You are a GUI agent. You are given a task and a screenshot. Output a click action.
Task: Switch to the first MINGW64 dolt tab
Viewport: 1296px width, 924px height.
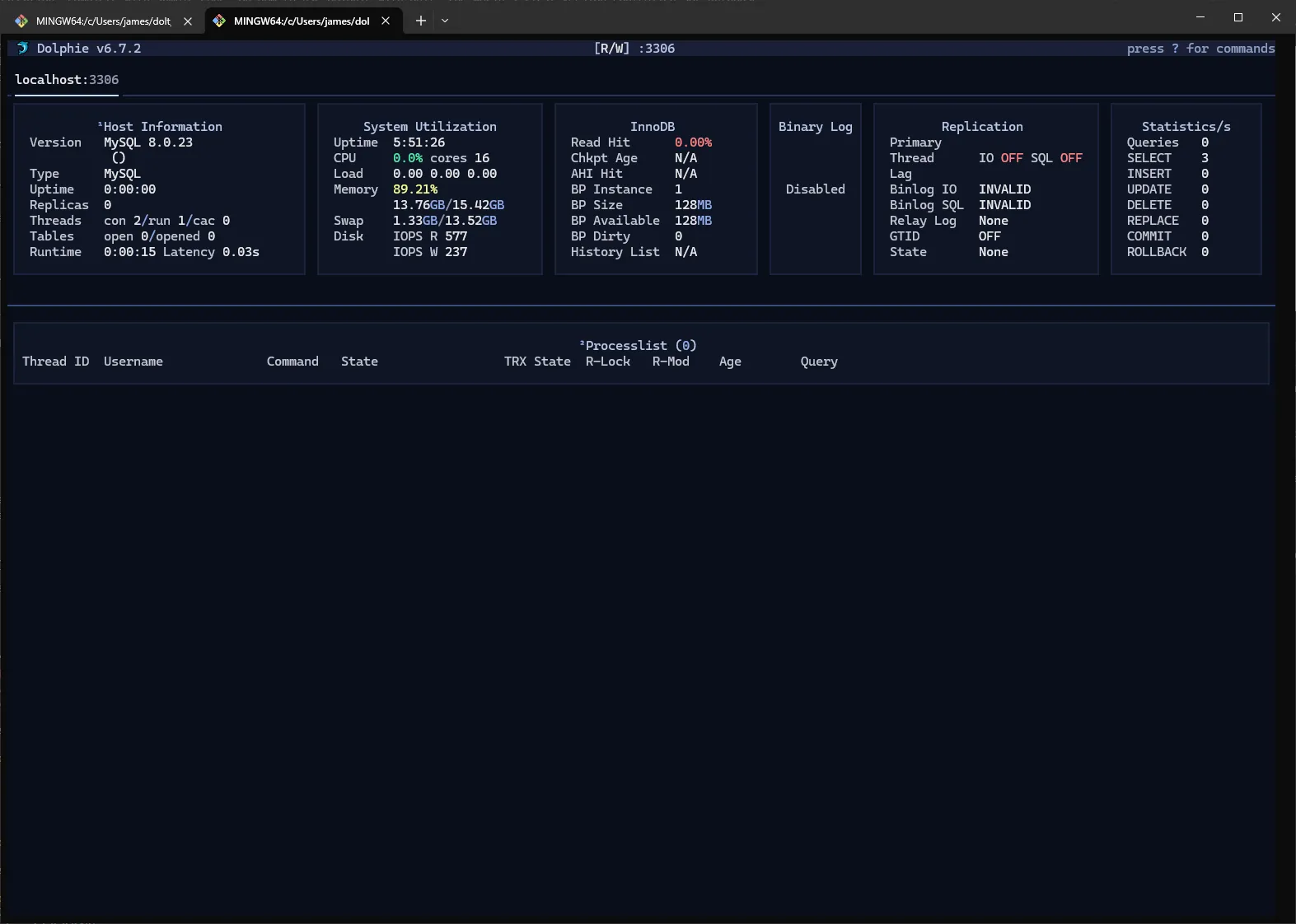pyautogui.click(x=103, y=21)
